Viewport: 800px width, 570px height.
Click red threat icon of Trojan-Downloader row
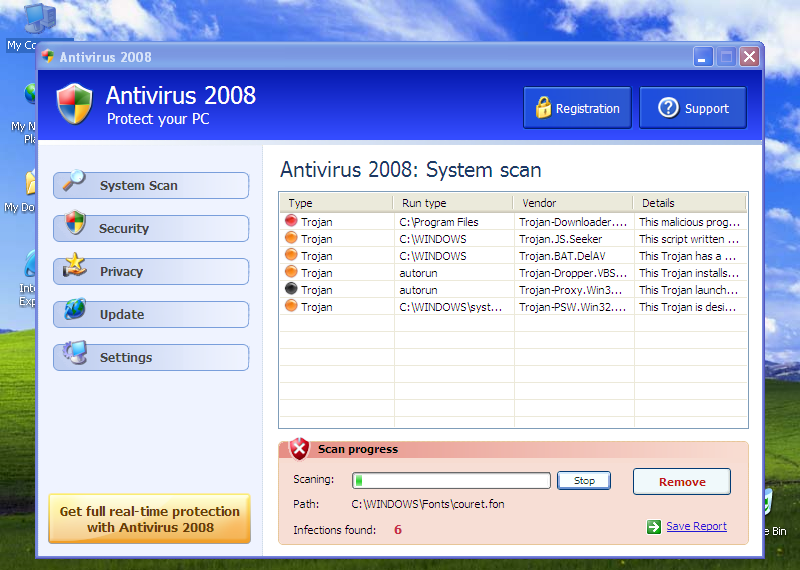point(291,220)
